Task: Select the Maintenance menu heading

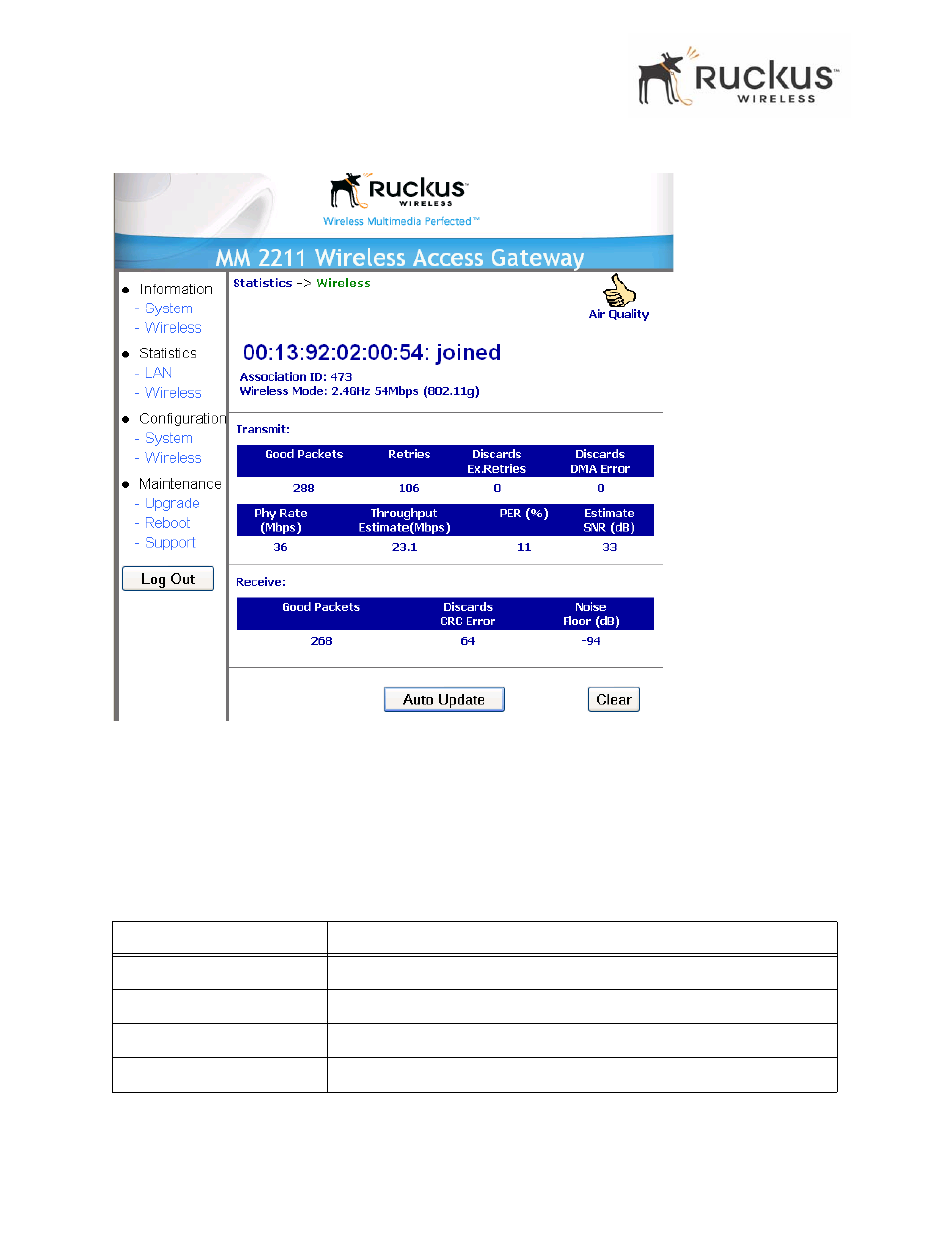Action: pos(180,484)
